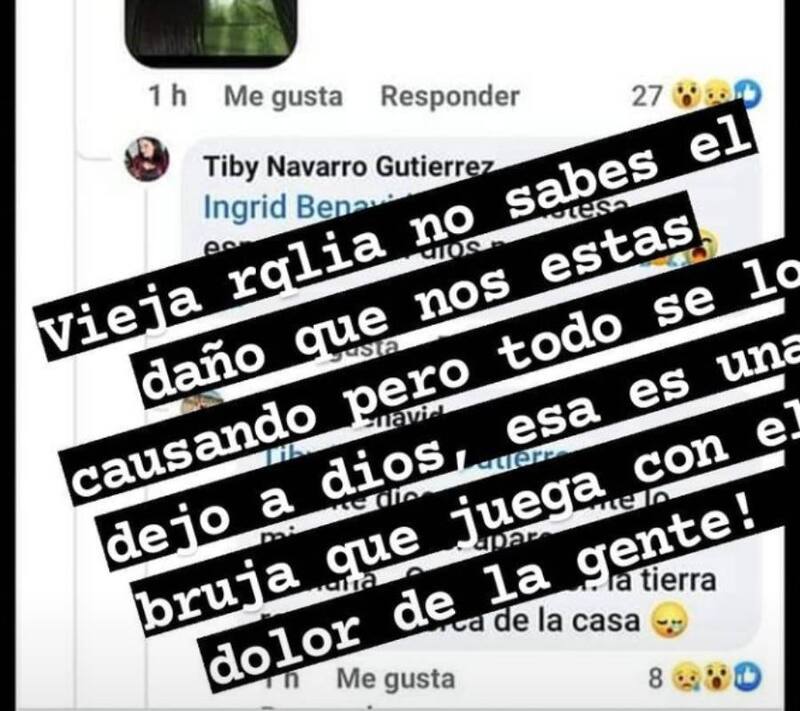
Task: Click the surprised emoji beside 27
Action: (687, 95)
